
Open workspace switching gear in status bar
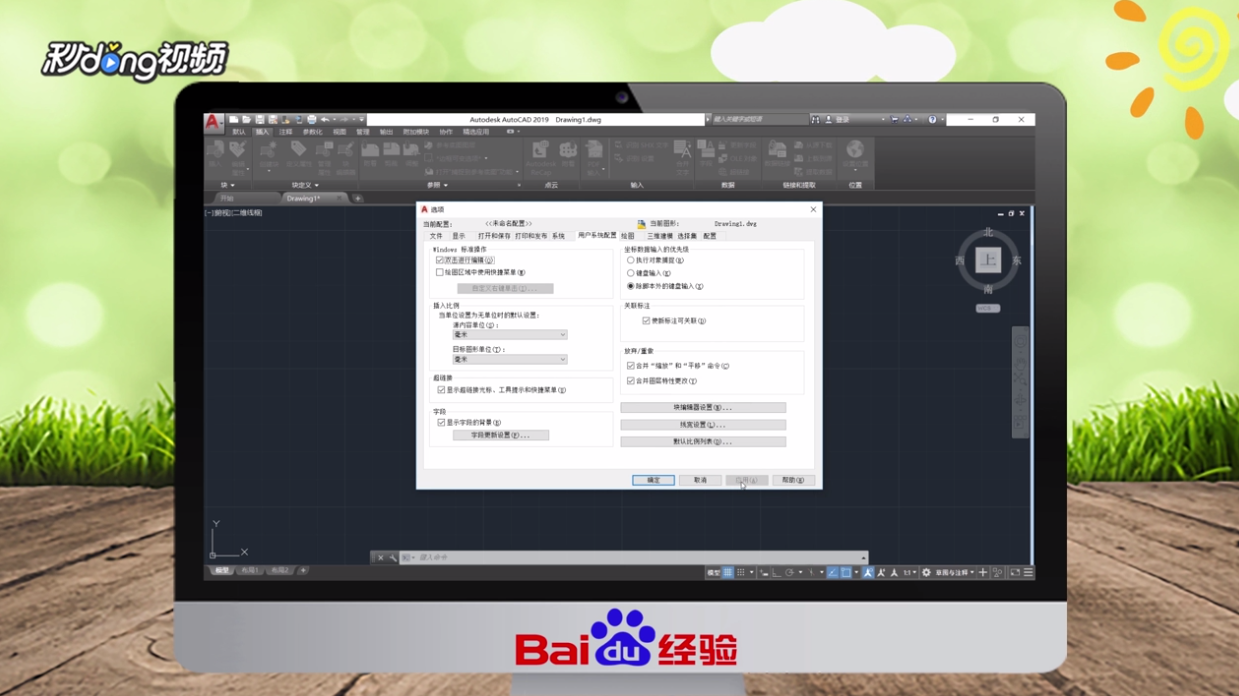[926, 573]
